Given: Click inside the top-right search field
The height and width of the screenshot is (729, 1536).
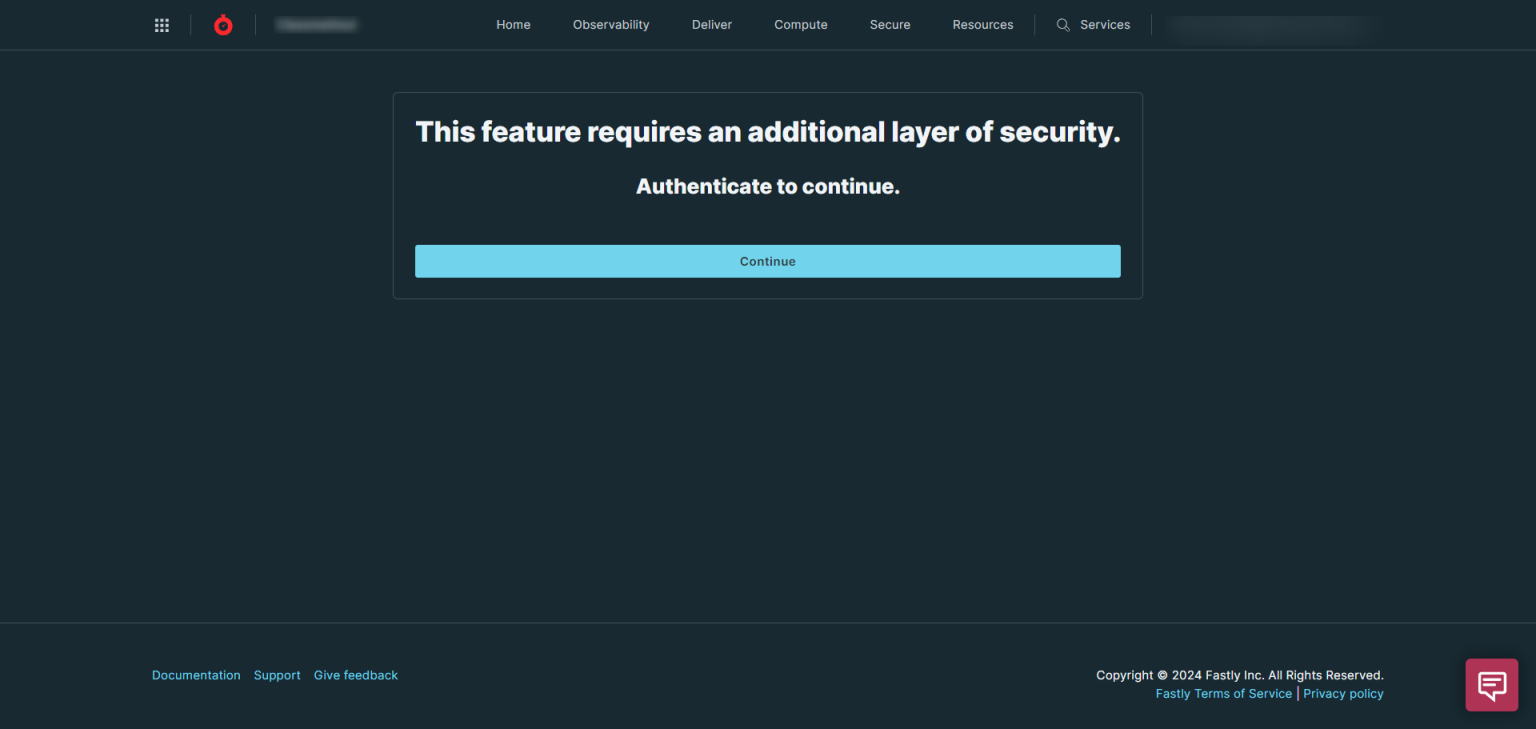Looking at the screenshot, I should pyautogui.click(x=1270, y=27).
